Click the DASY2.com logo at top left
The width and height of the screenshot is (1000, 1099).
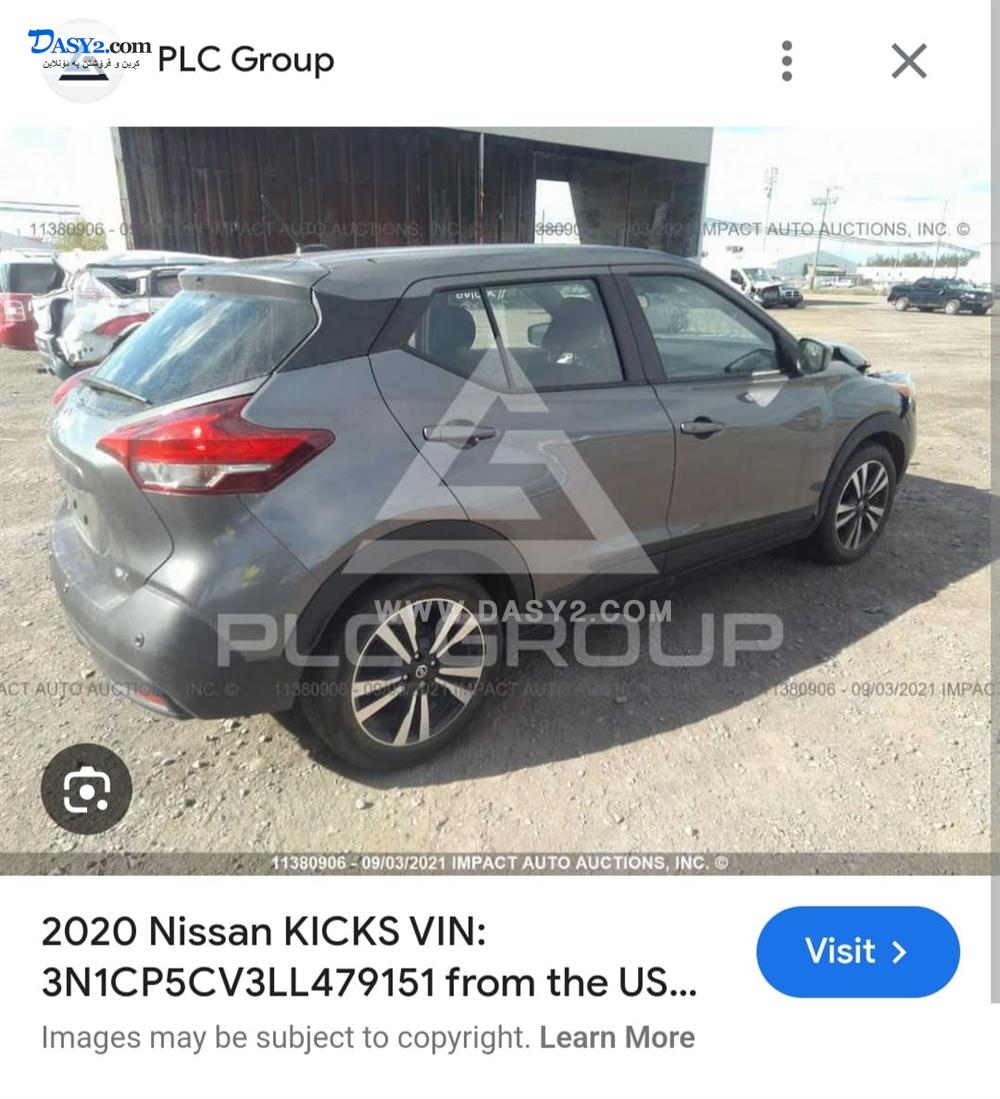click(89, 48)
